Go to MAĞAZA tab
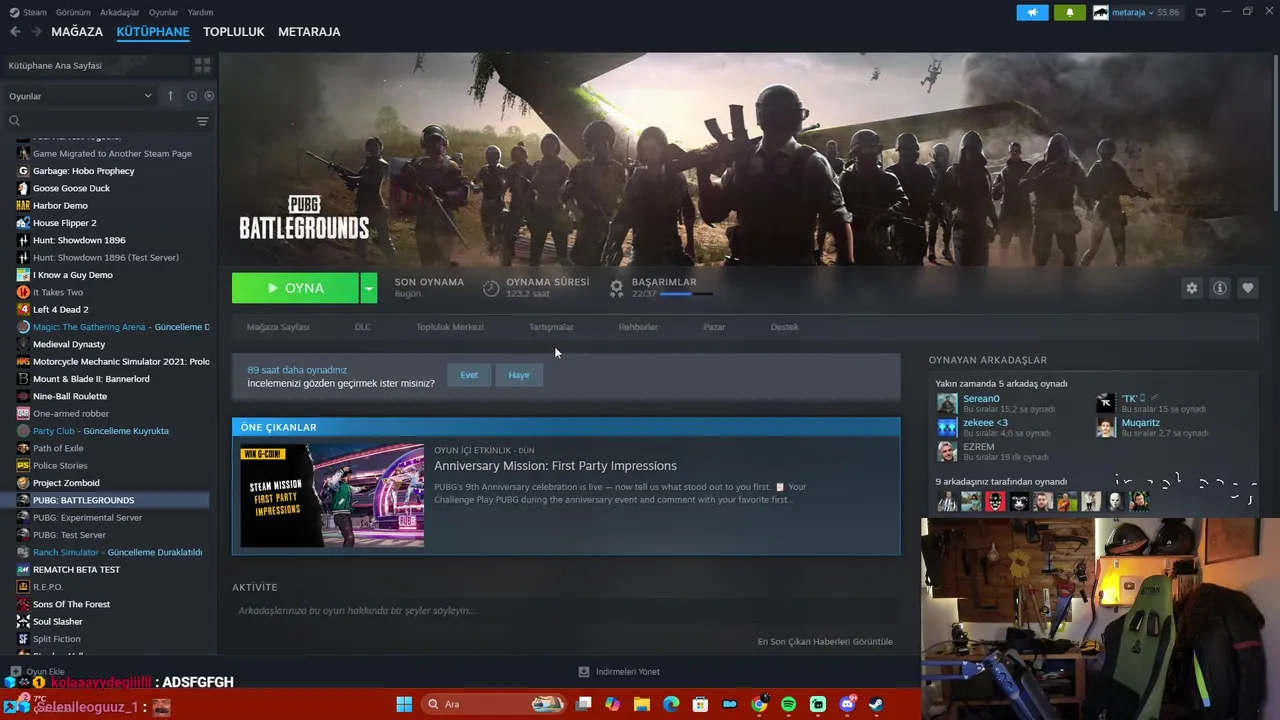This screenshot has width=1280, height=720. [x=77, y=32]
